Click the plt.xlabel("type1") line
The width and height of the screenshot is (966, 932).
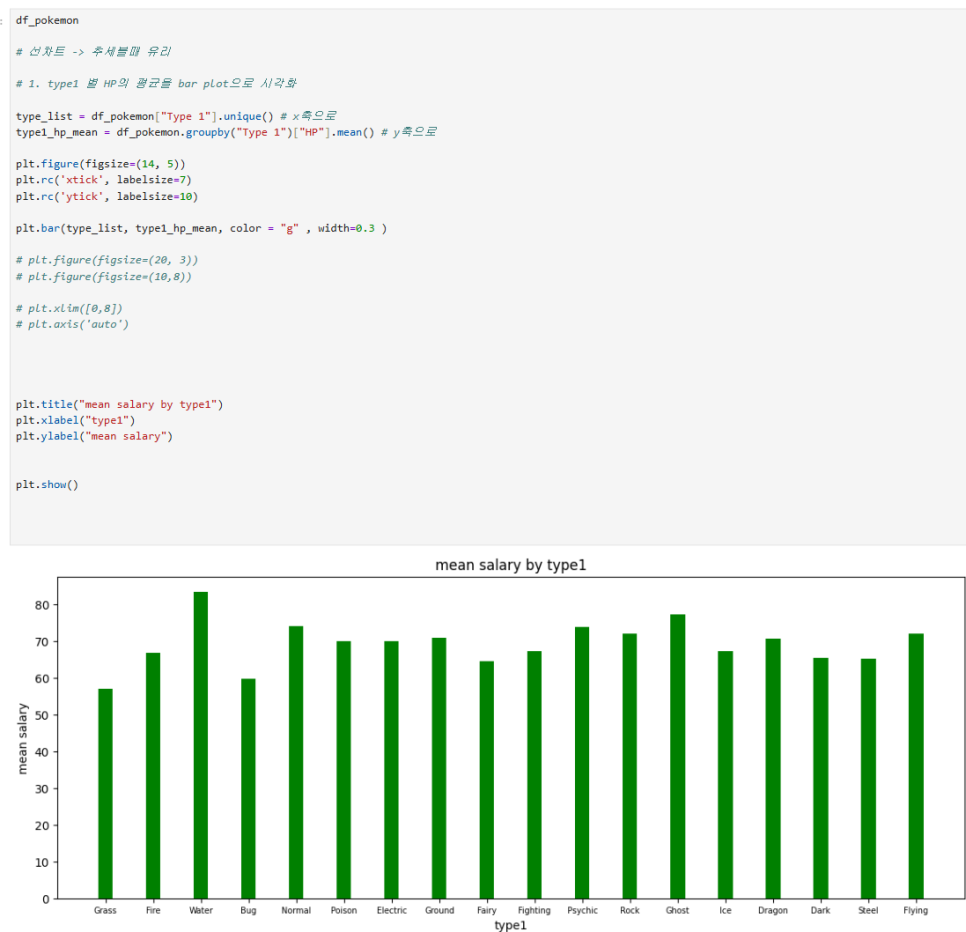click(75, 420)
